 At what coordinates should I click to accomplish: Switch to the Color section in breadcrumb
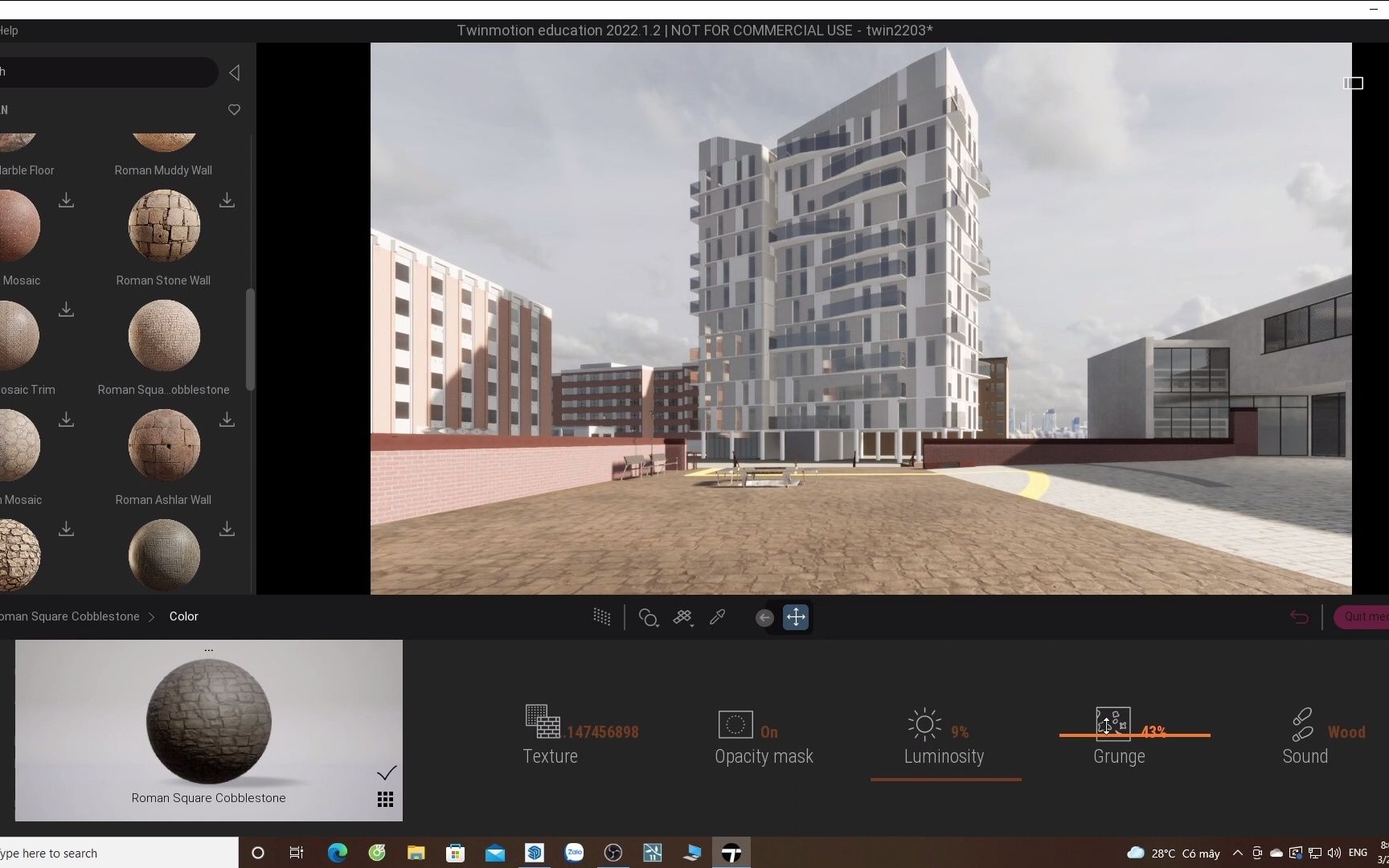[183, 616]
